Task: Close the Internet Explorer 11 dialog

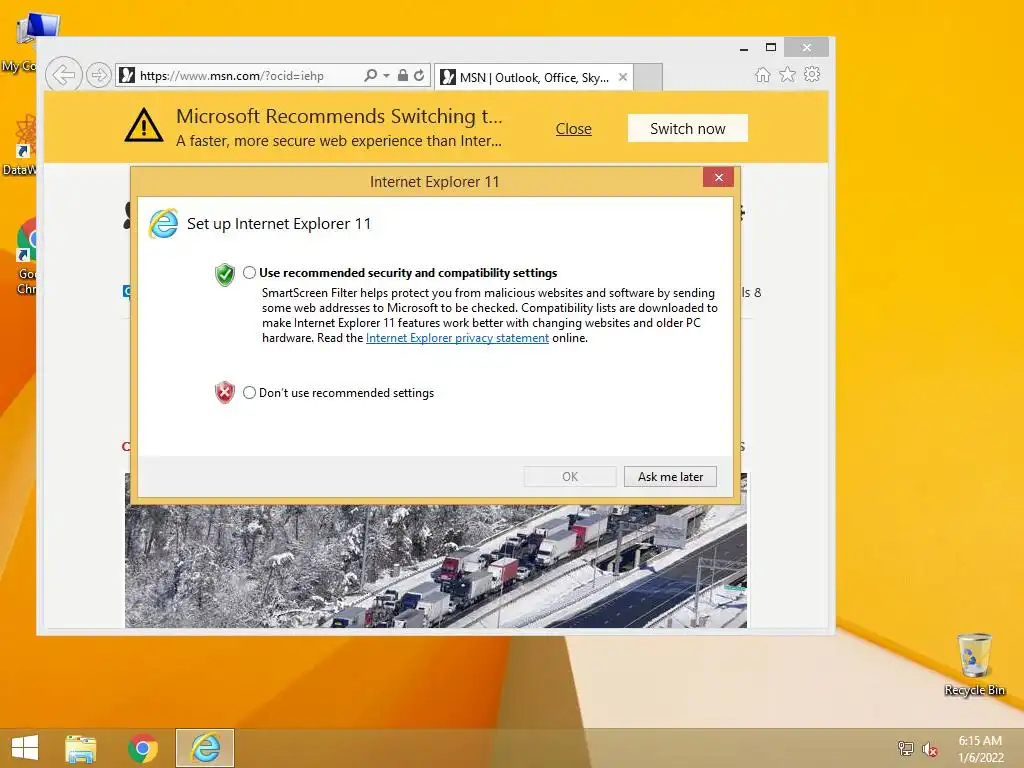Action: click(718, 178)
